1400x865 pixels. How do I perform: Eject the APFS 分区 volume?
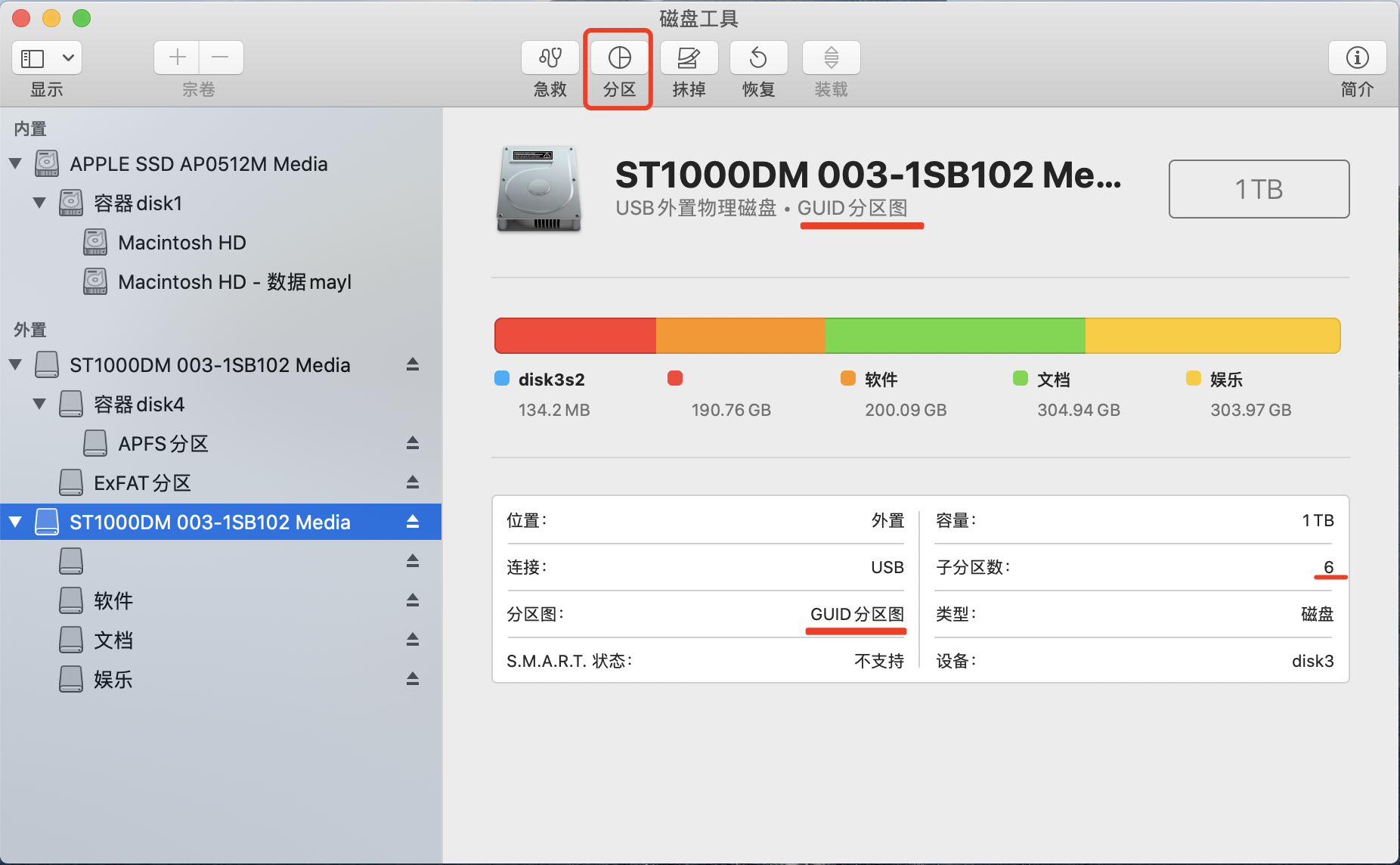pyautogui.click(x=413, y=443)
